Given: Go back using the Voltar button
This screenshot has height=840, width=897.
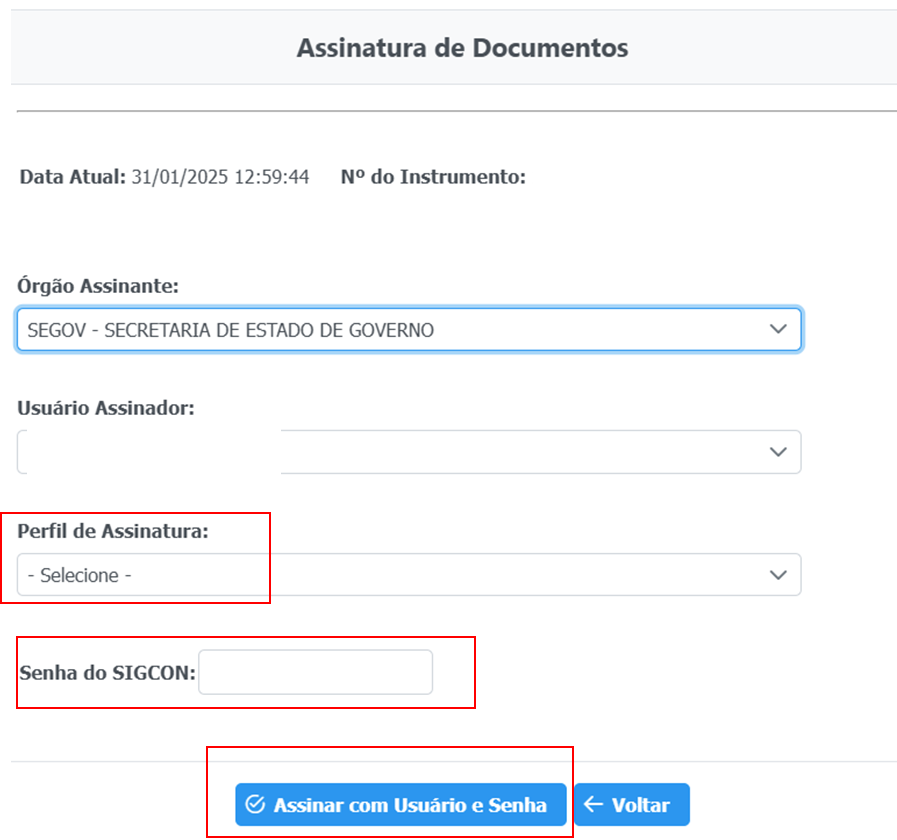Looking at the screenshot, I should [x=631, y=804].
